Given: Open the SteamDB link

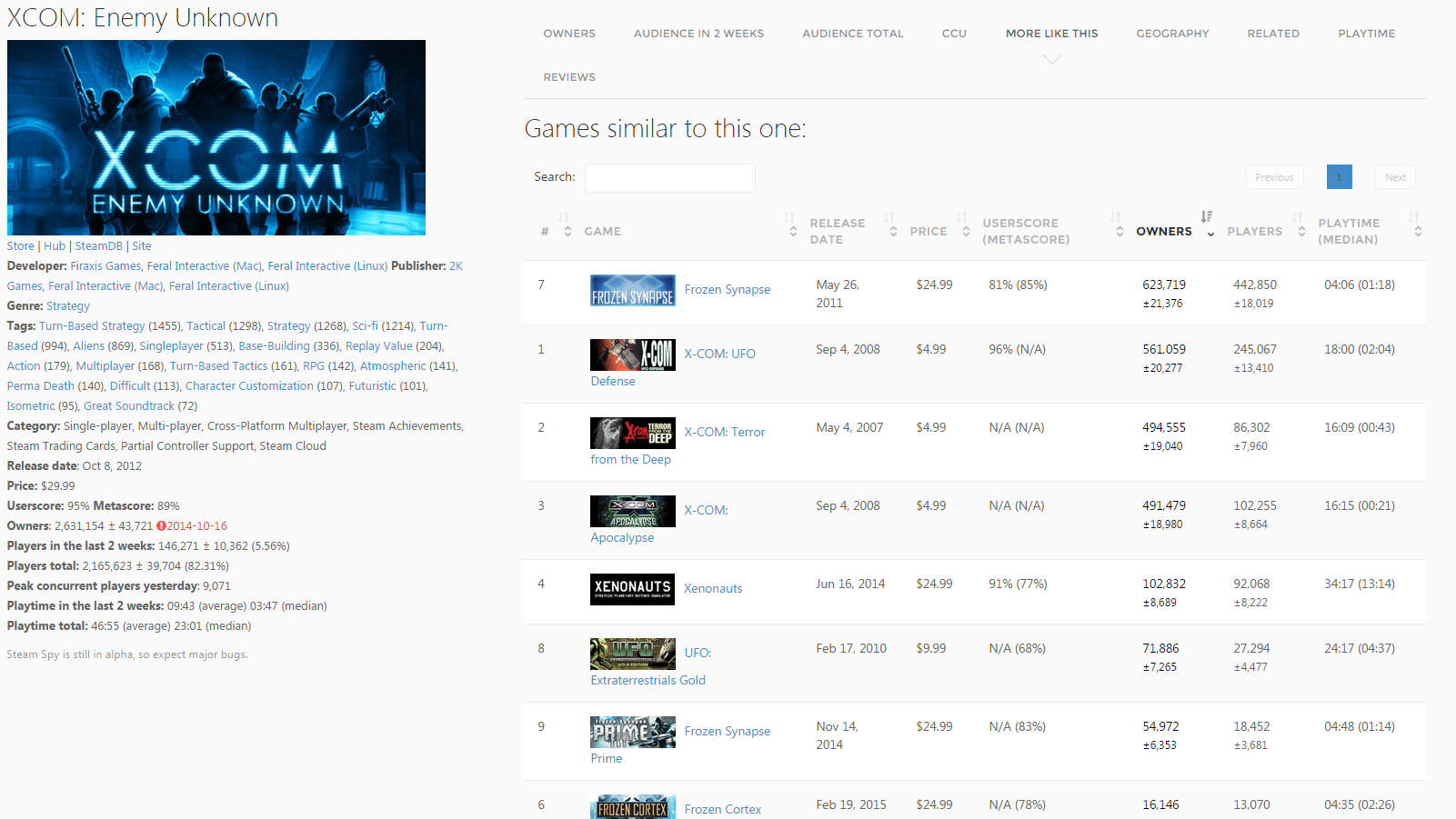Looking at the screenshot, I should (x=98, y=245).
